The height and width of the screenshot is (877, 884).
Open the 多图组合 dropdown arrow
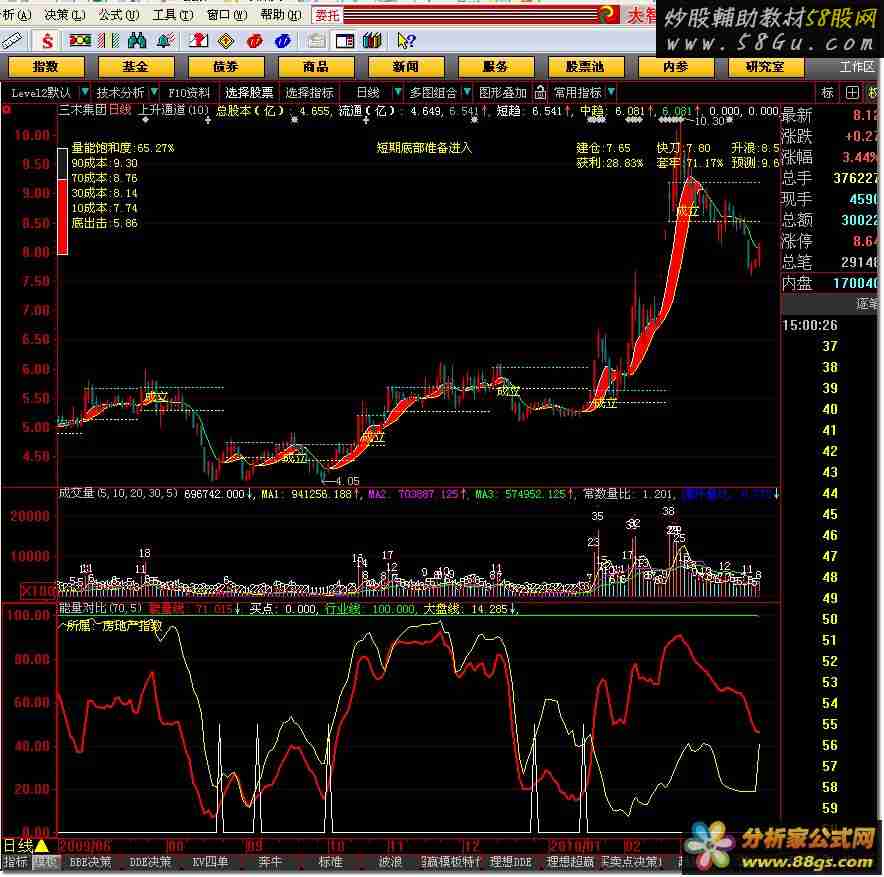[x=466, y=91]
